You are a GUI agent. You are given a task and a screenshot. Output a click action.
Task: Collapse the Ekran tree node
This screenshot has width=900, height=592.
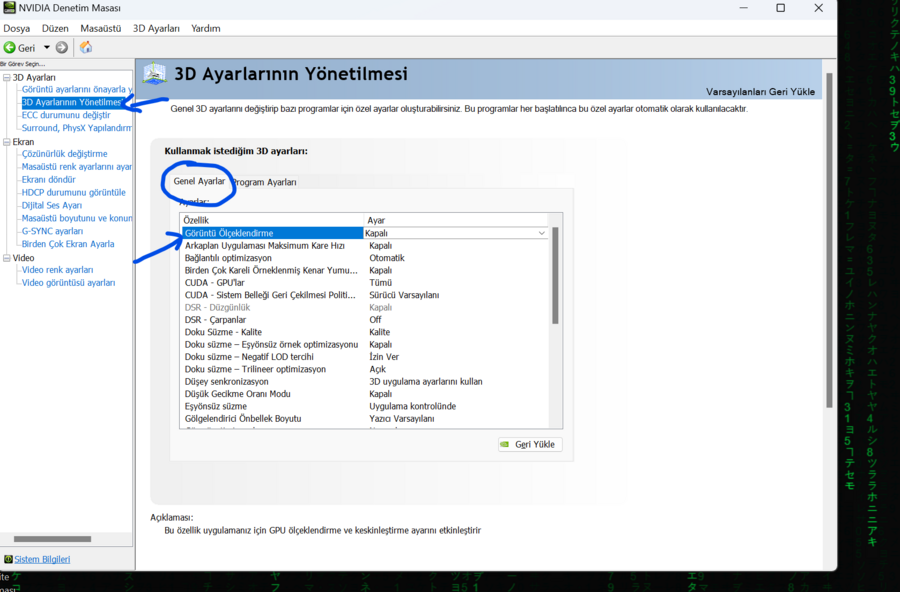click(x=7, y=142)
